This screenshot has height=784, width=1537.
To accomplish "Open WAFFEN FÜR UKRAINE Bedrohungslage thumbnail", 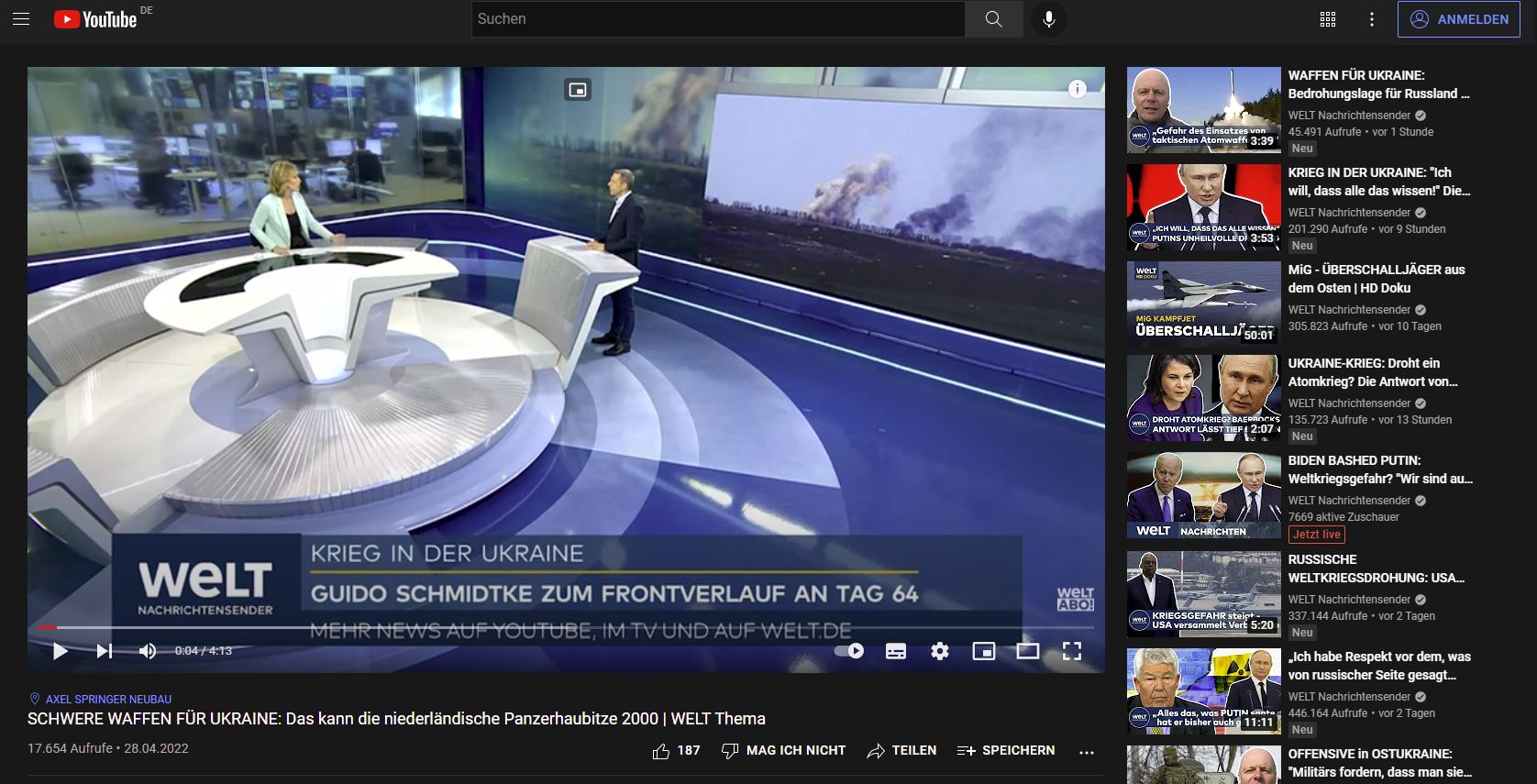I will coord(1203,109).
